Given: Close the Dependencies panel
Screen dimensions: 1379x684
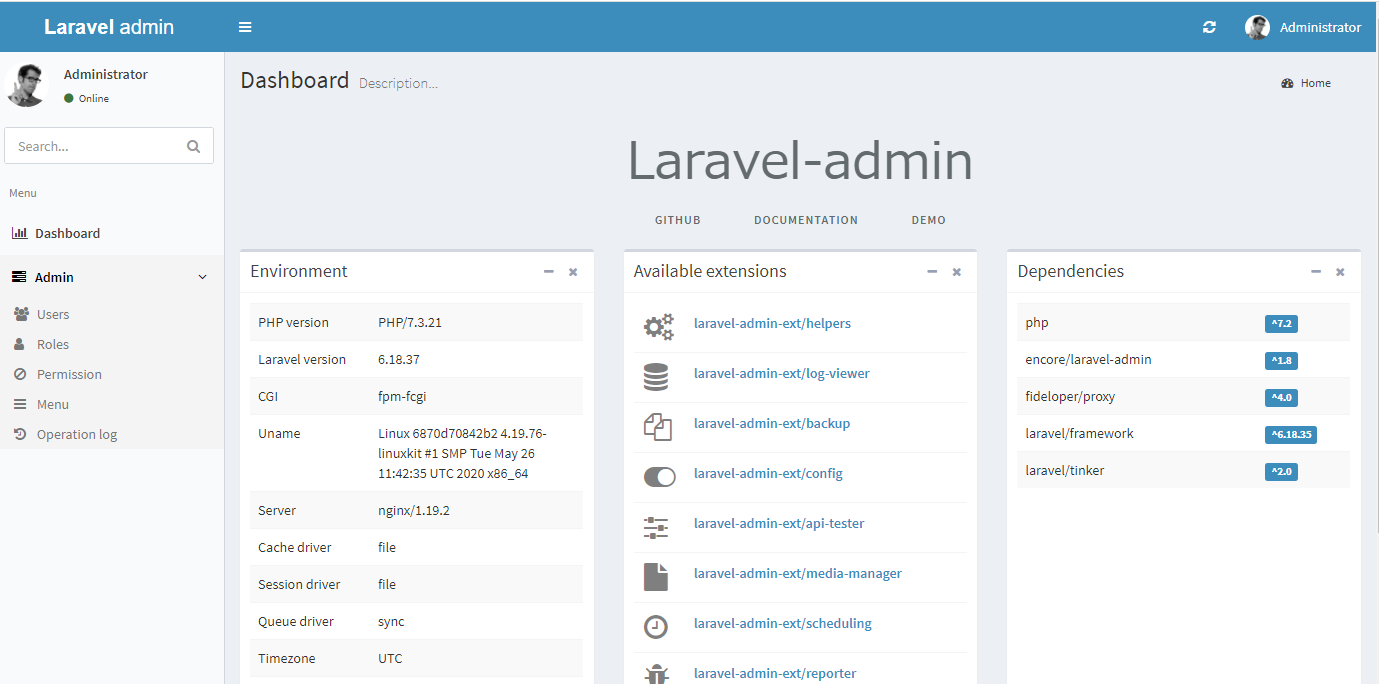Looking at the screenshot, I should [x=1340, y=272].
